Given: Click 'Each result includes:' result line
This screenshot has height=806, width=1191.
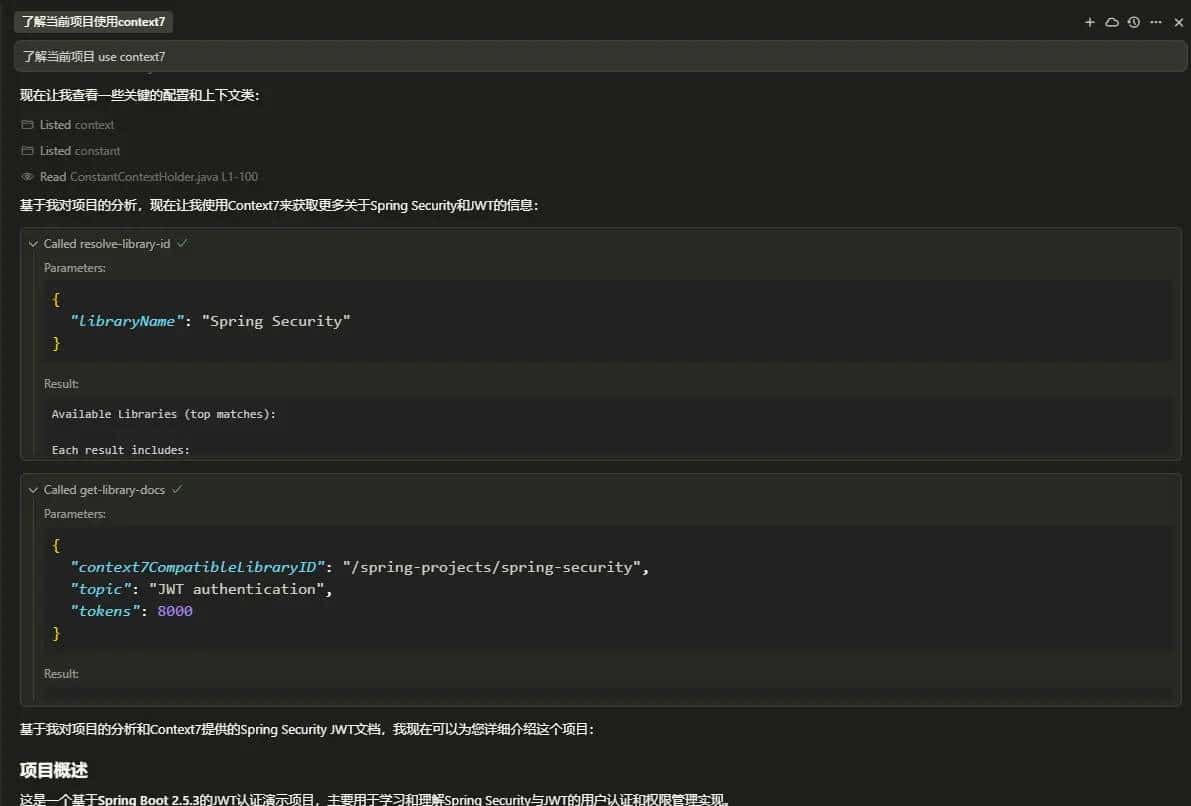Looking at the screenshot, I should 121,450.
